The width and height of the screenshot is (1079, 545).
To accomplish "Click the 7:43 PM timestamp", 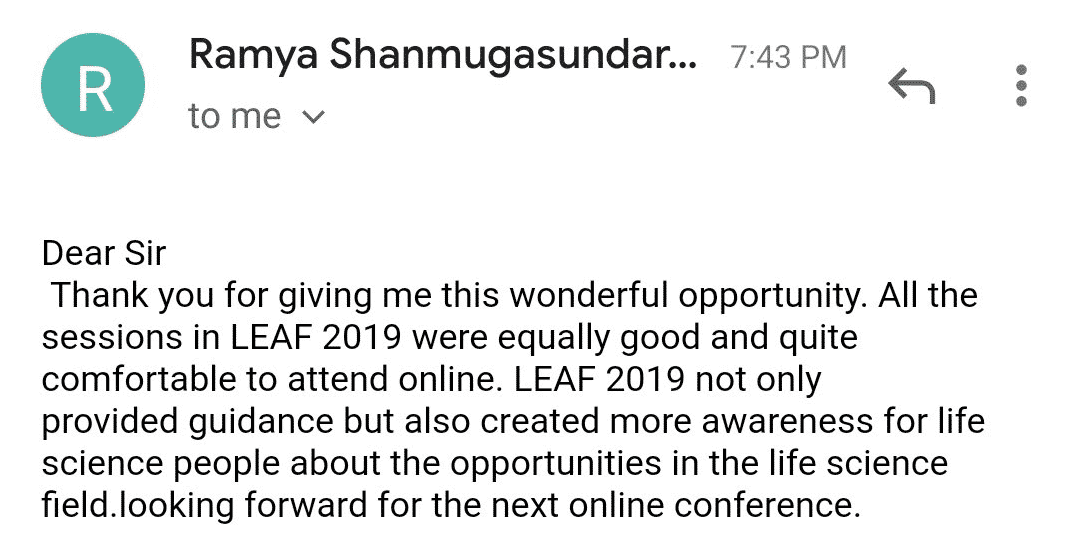I will (788, 57).
